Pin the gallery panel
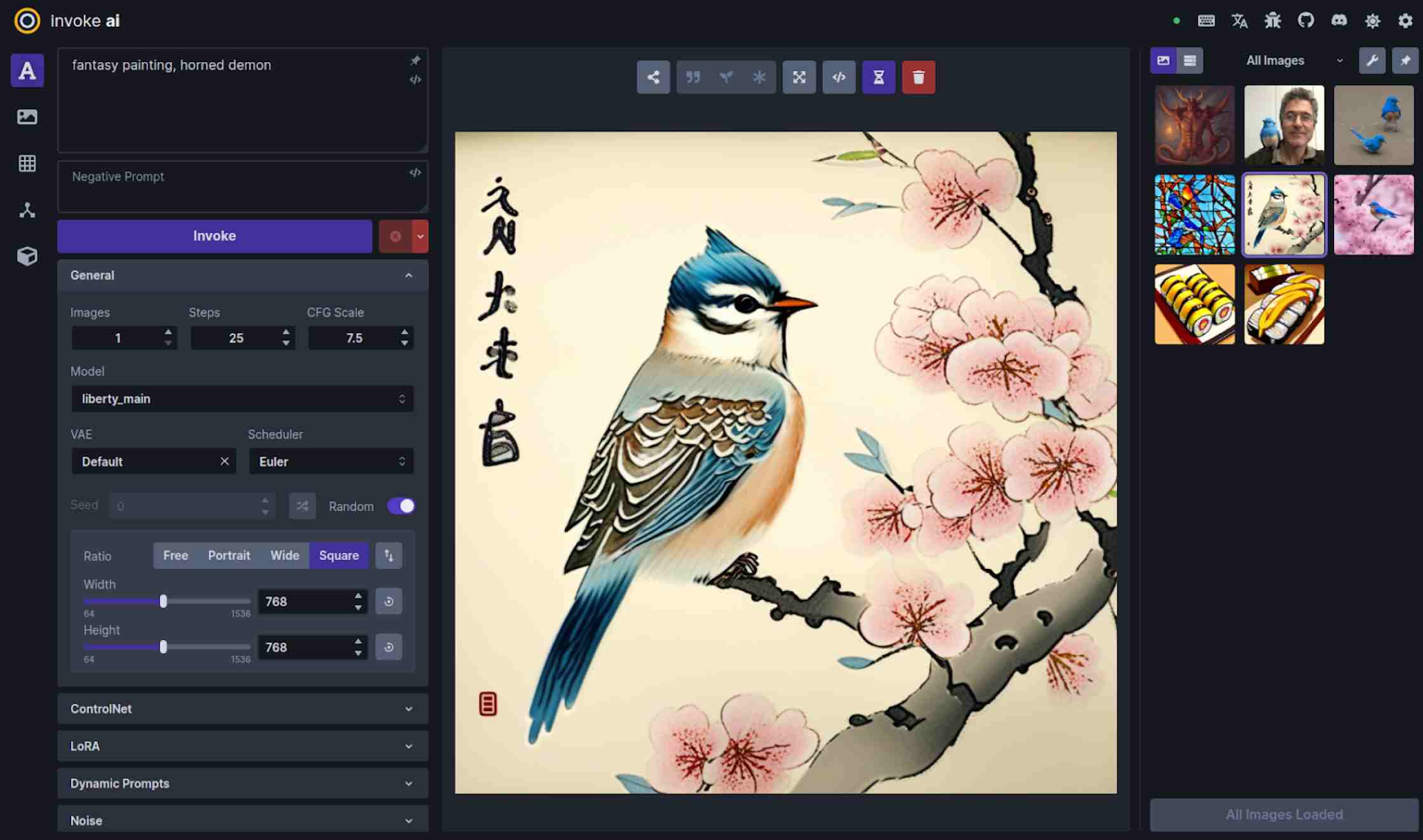 pyautogui.click(x=1406, y=60)
